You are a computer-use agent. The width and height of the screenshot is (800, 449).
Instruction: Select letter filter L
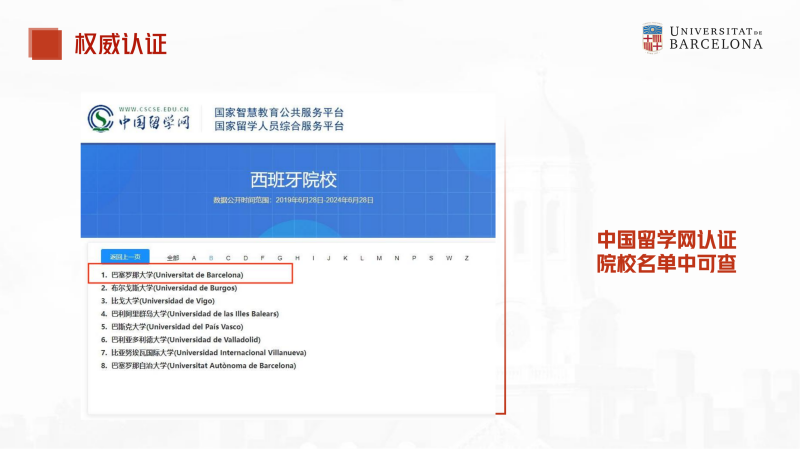(362, 258)
